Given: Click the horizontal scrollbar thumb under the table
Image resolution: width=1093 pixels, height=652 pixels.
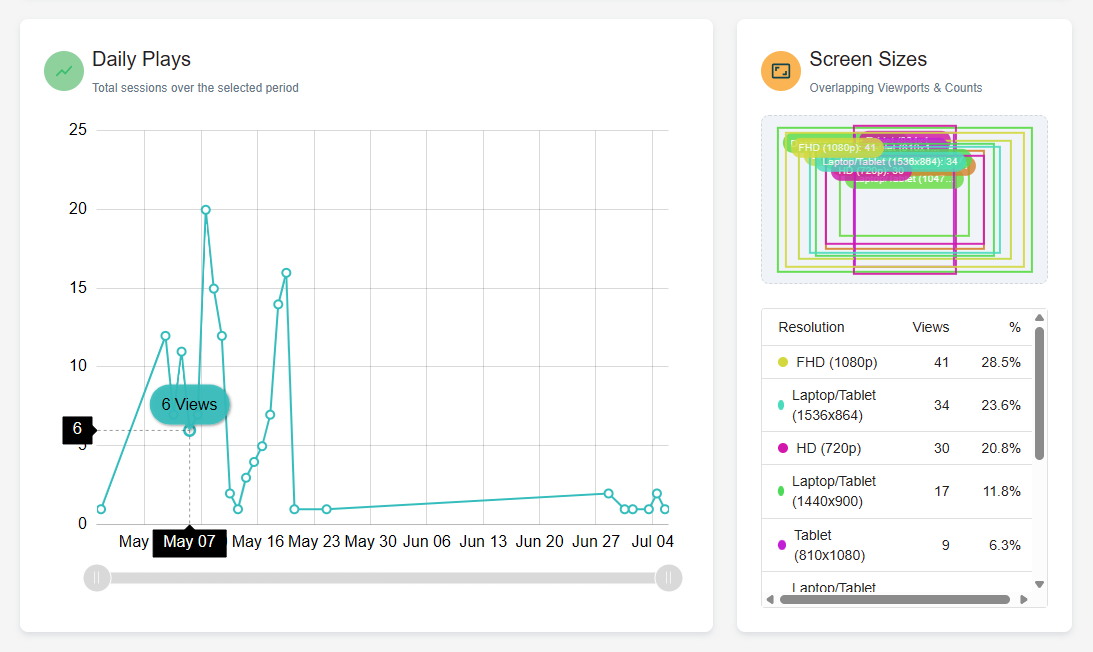Looking at the screenshot, I should tap(895, 600).
